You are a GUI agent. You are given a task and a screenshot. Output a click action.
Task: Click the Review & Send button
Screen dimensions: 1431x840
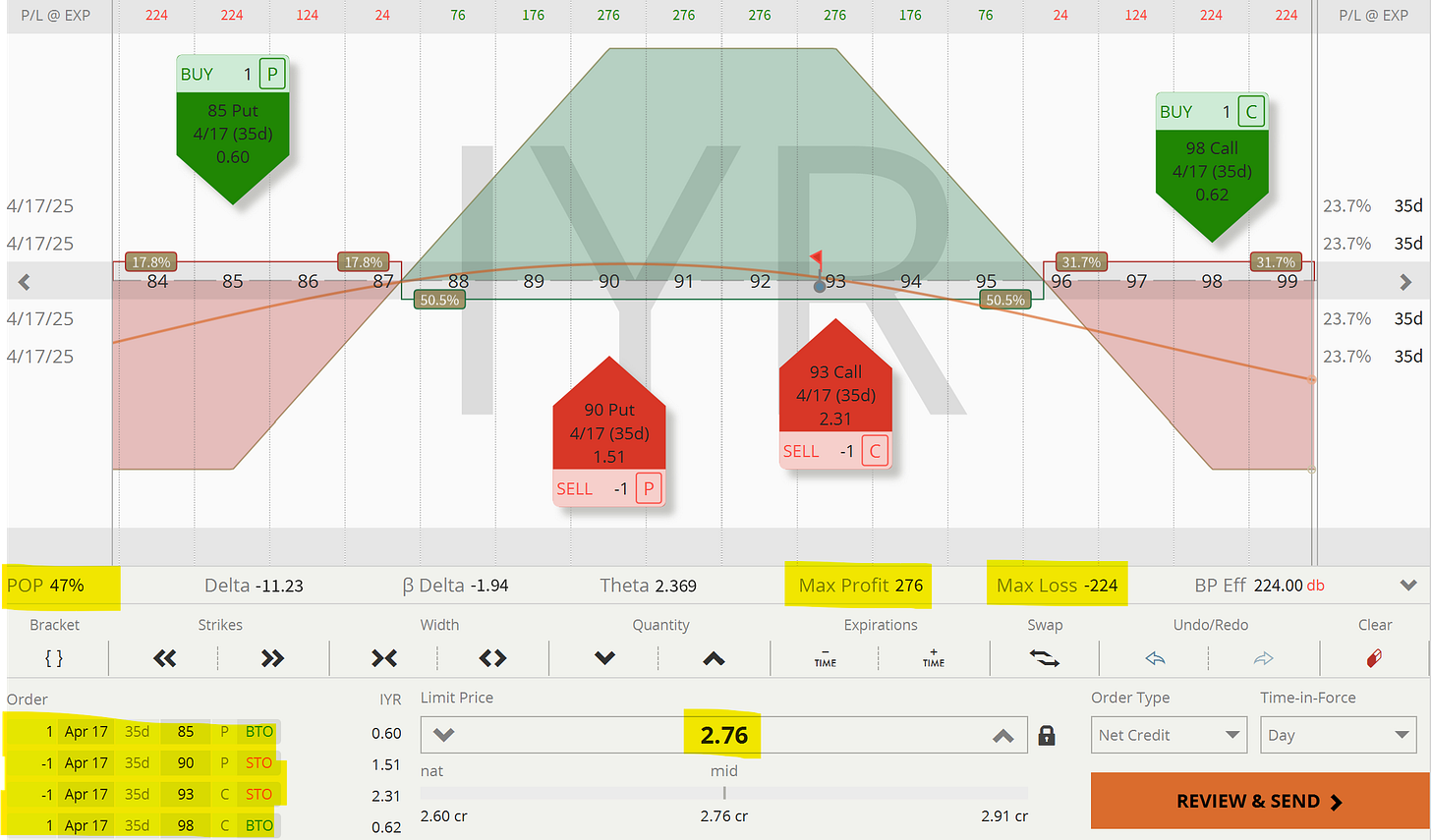point(1260,801)
